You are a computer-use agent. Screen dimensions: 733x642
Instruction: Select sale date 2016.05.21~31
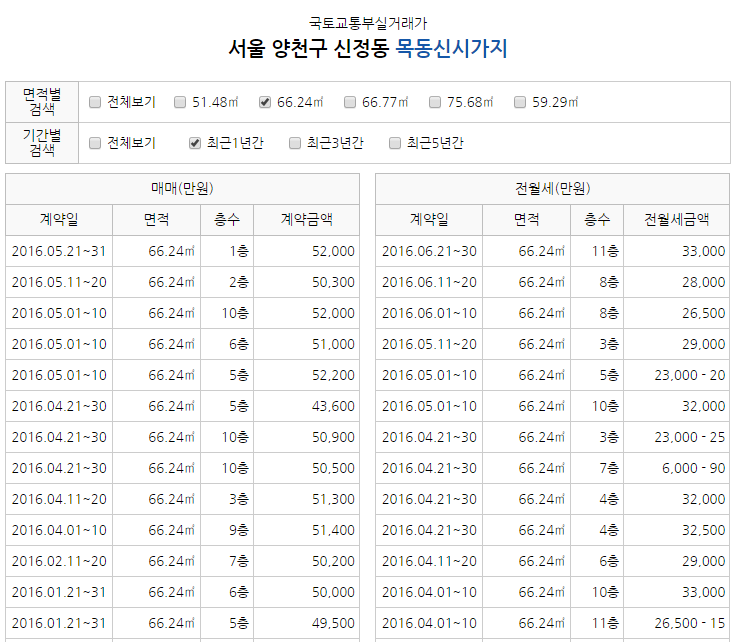pos(59,251)
